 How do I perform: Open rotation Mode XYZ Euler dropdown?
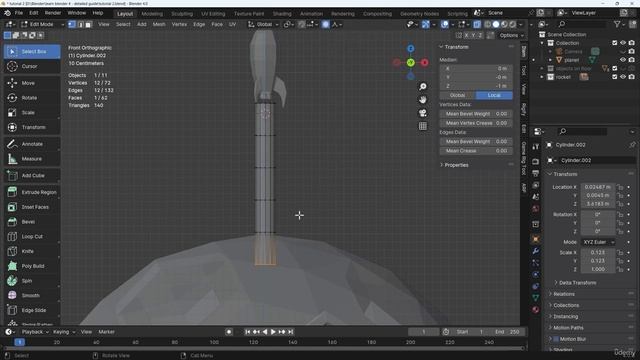click(598, 242)
